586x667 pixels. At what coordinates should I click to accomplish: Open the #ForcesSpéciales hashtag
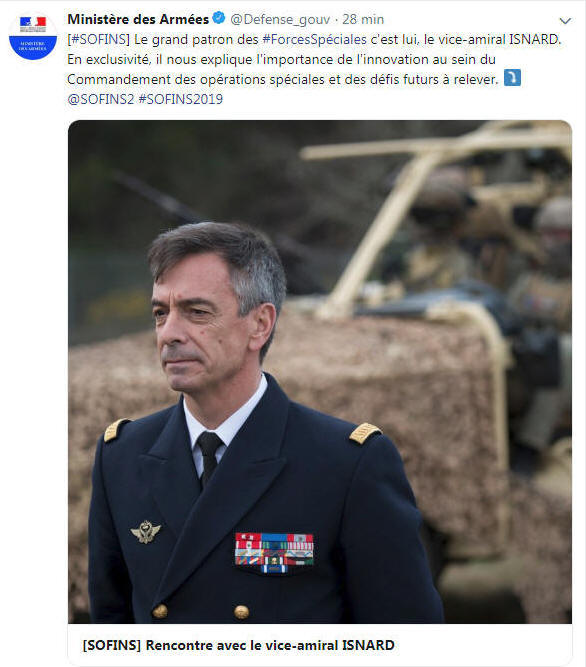[314, 40]
